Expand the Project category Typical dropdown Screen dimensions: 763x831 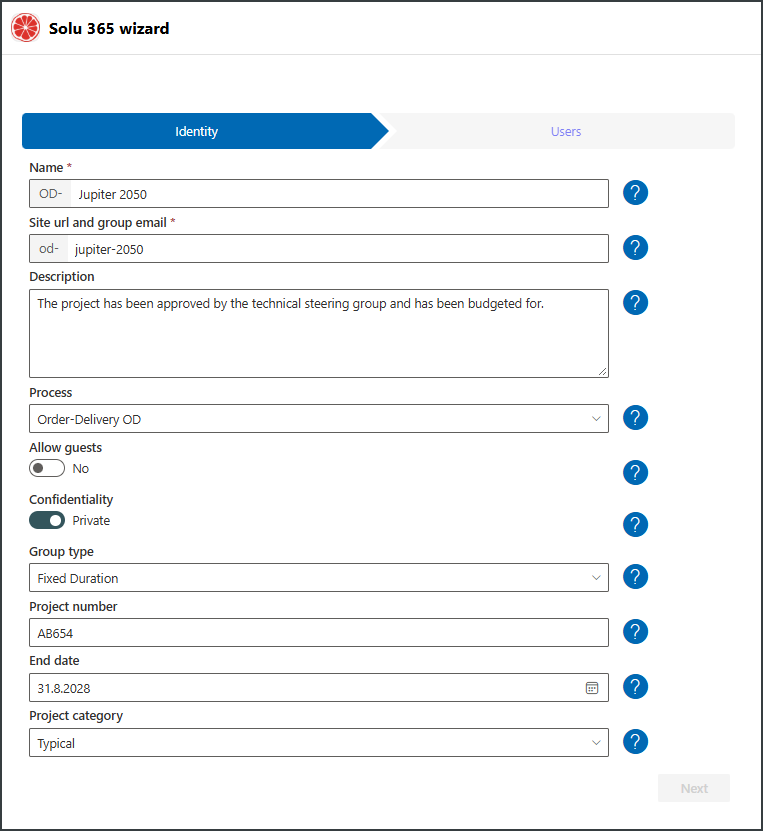tap(318, 742)
